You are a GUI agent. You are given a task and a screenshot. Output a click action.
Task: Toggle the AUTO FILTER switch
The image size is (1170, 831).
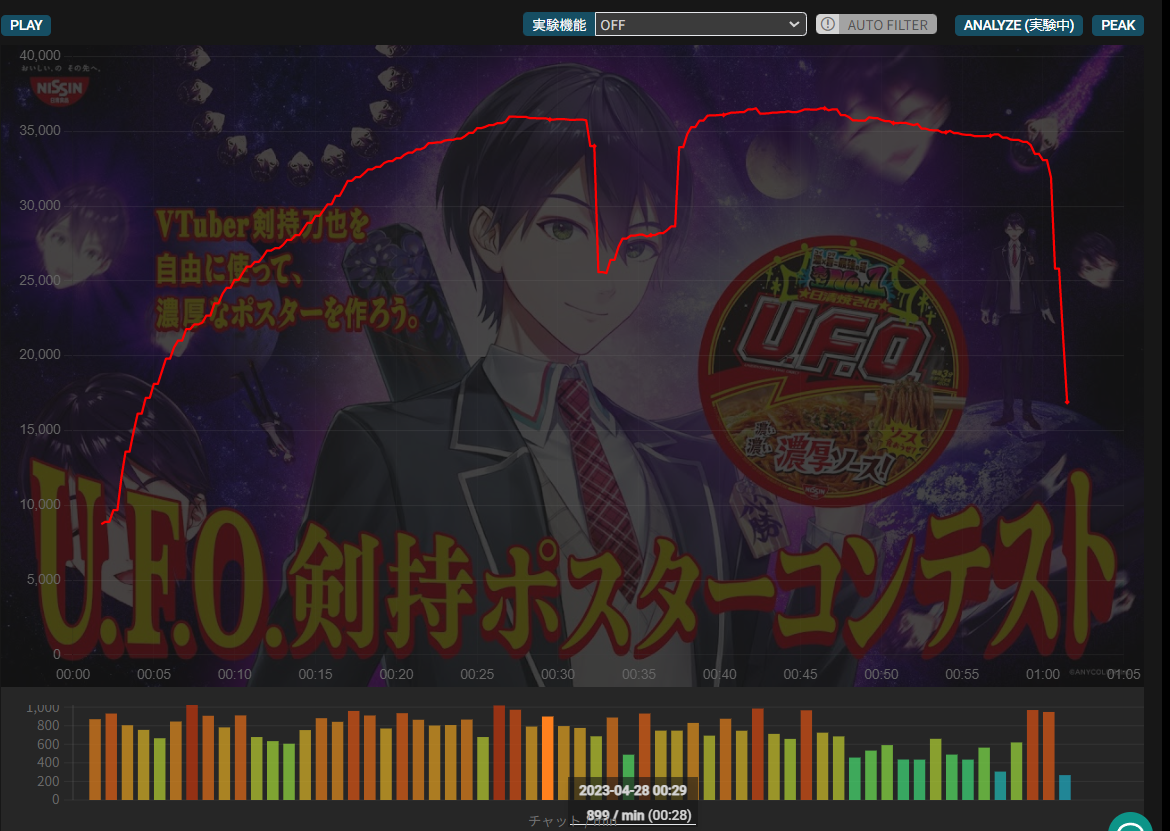876,25
